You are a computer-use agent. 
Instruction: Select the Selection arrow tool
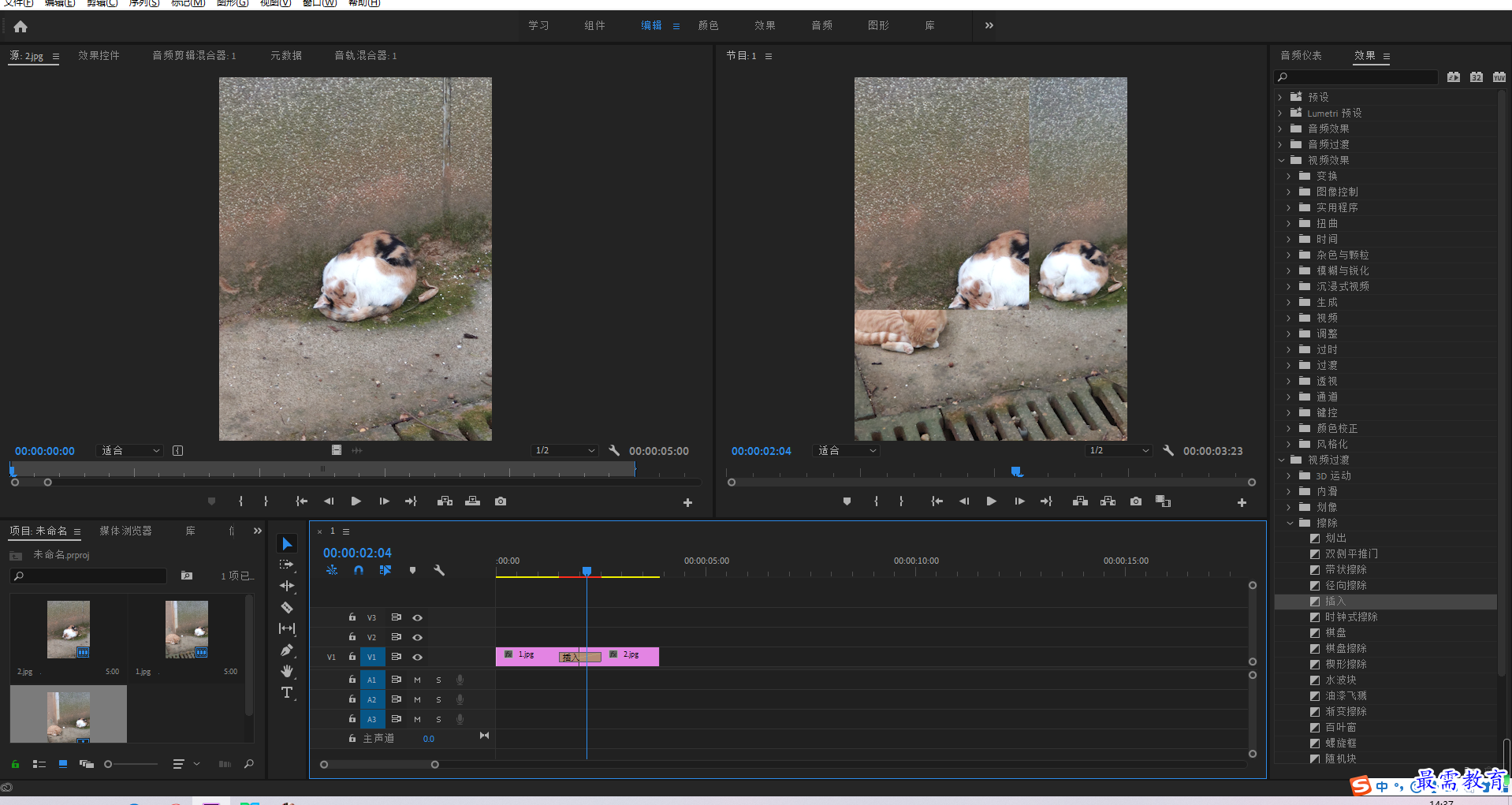coord(287,544)
